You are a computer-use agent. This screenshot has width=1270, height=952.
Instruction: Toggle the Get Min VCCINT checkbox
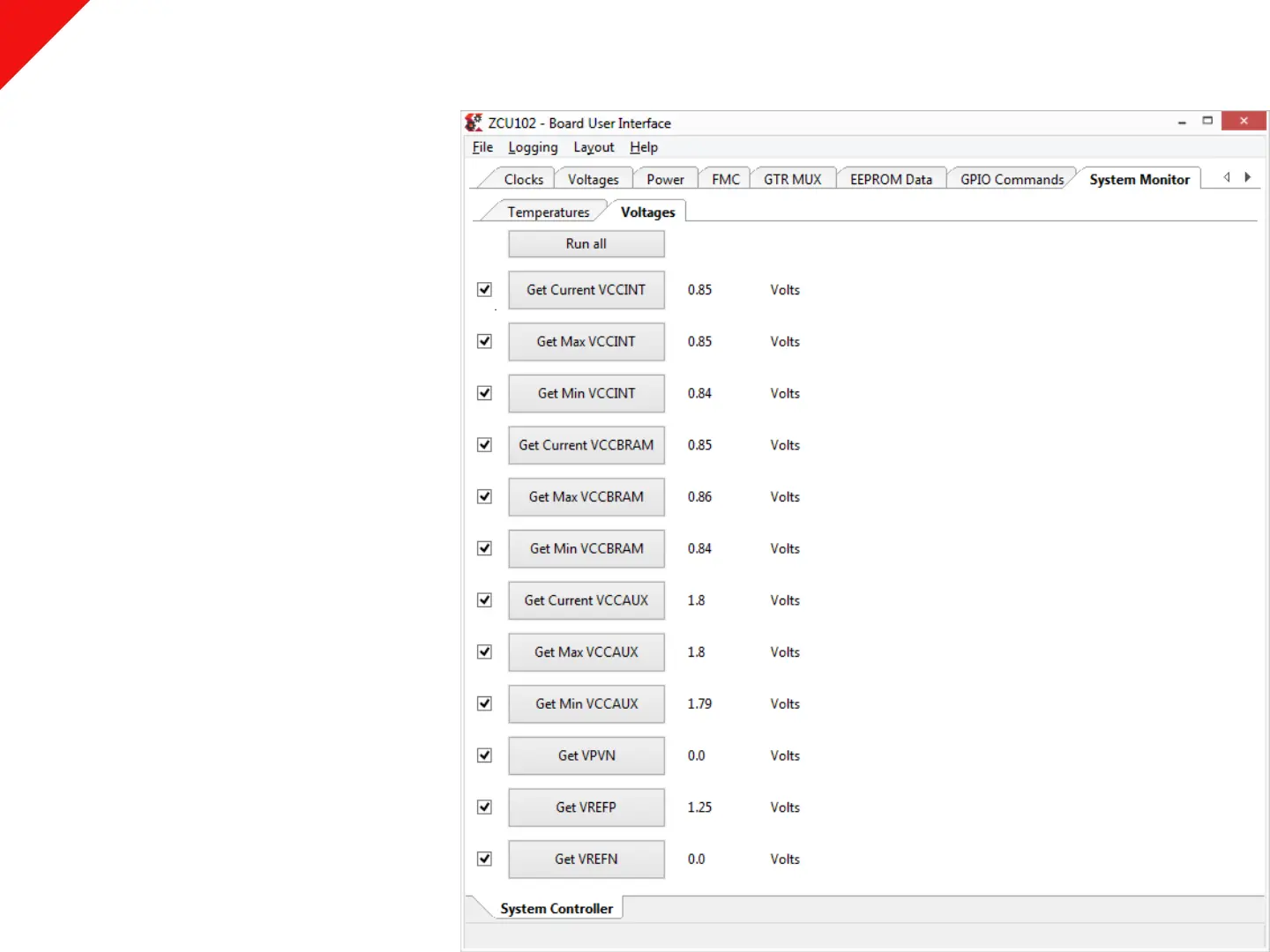pyautogui.click(x=484, y=393)
